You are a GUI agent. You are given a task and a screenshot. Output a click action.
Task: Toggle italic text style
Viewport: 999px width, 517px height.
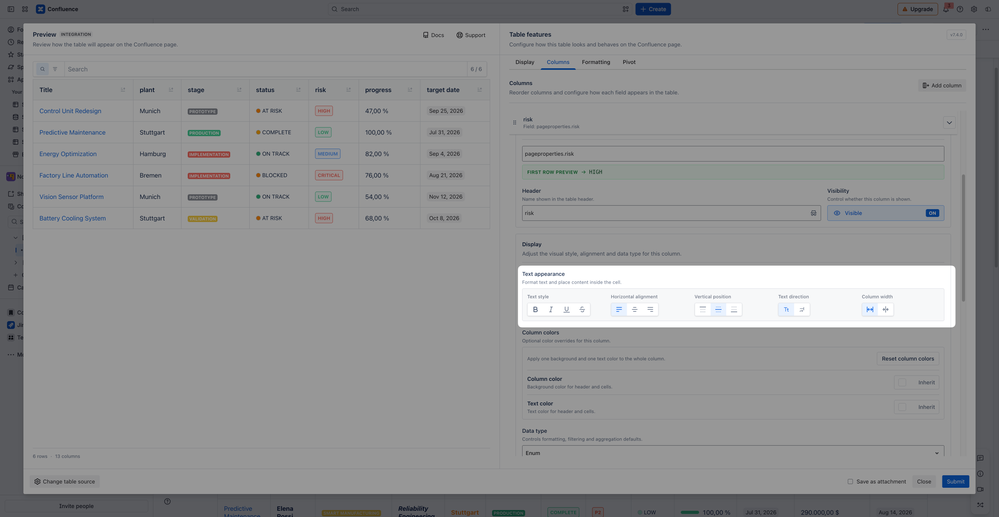(x=551, y=310)
